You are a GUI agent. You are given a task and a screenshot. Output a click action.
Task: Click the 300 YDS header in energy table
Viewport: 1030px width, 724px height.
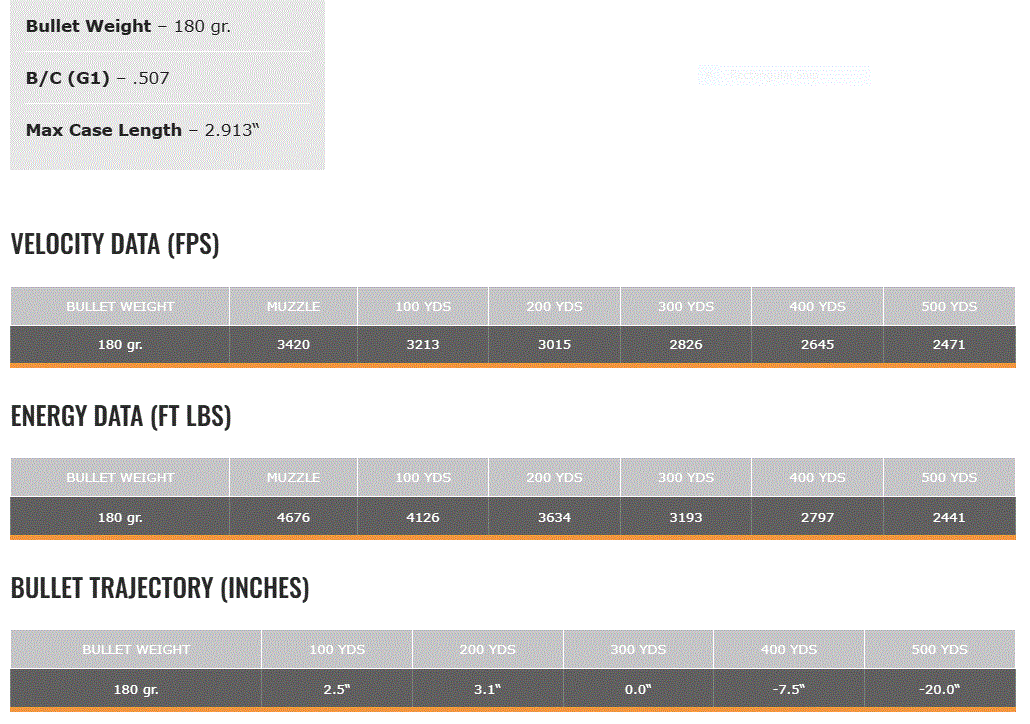(x=686, y=478)
